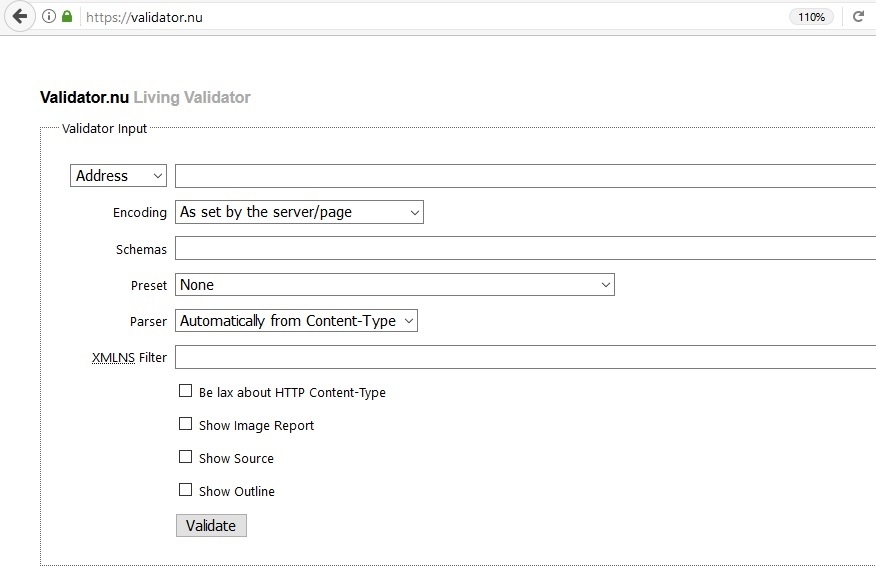The image size is (876, 572).
Task: Toggle the Show Source checkbox
Action: (x=185, y=457)
